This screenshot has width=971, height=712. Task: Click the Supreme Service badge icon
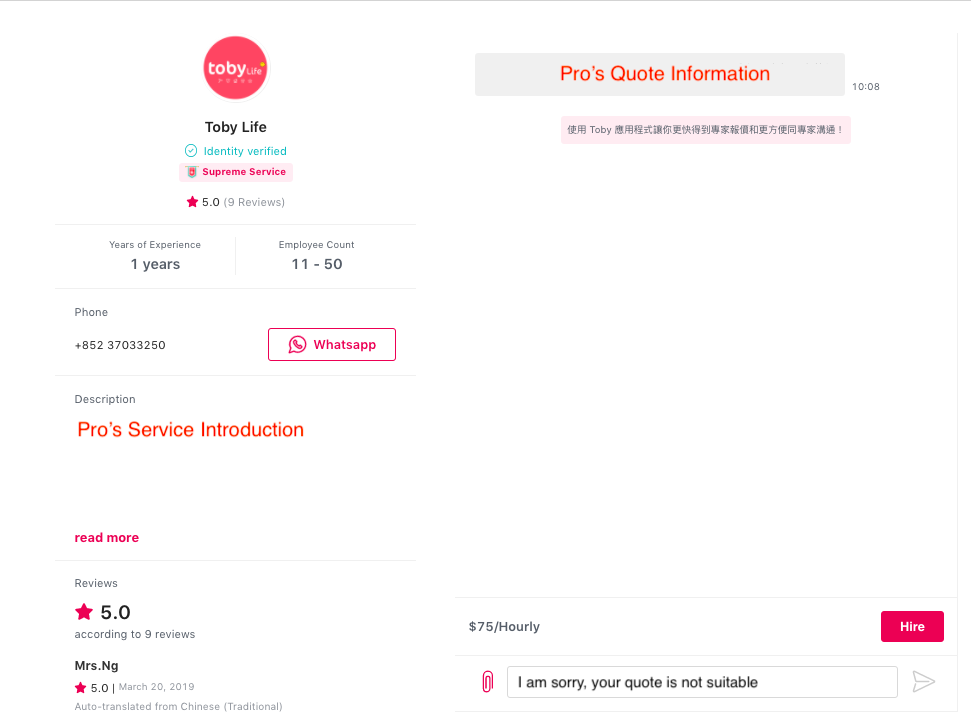tap(192, 171)
